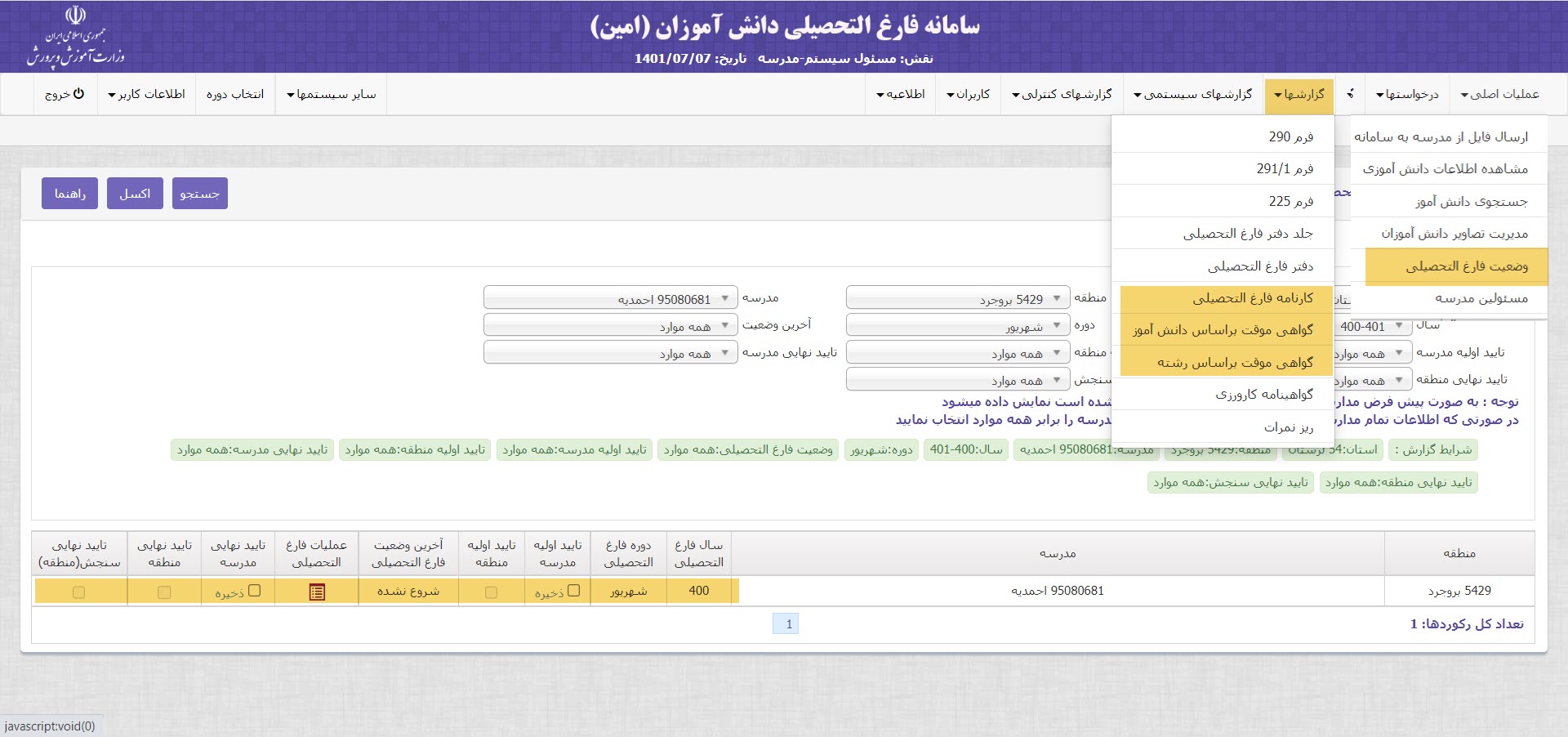Click the Ministry of Education emblem logo

pos(75,37)
